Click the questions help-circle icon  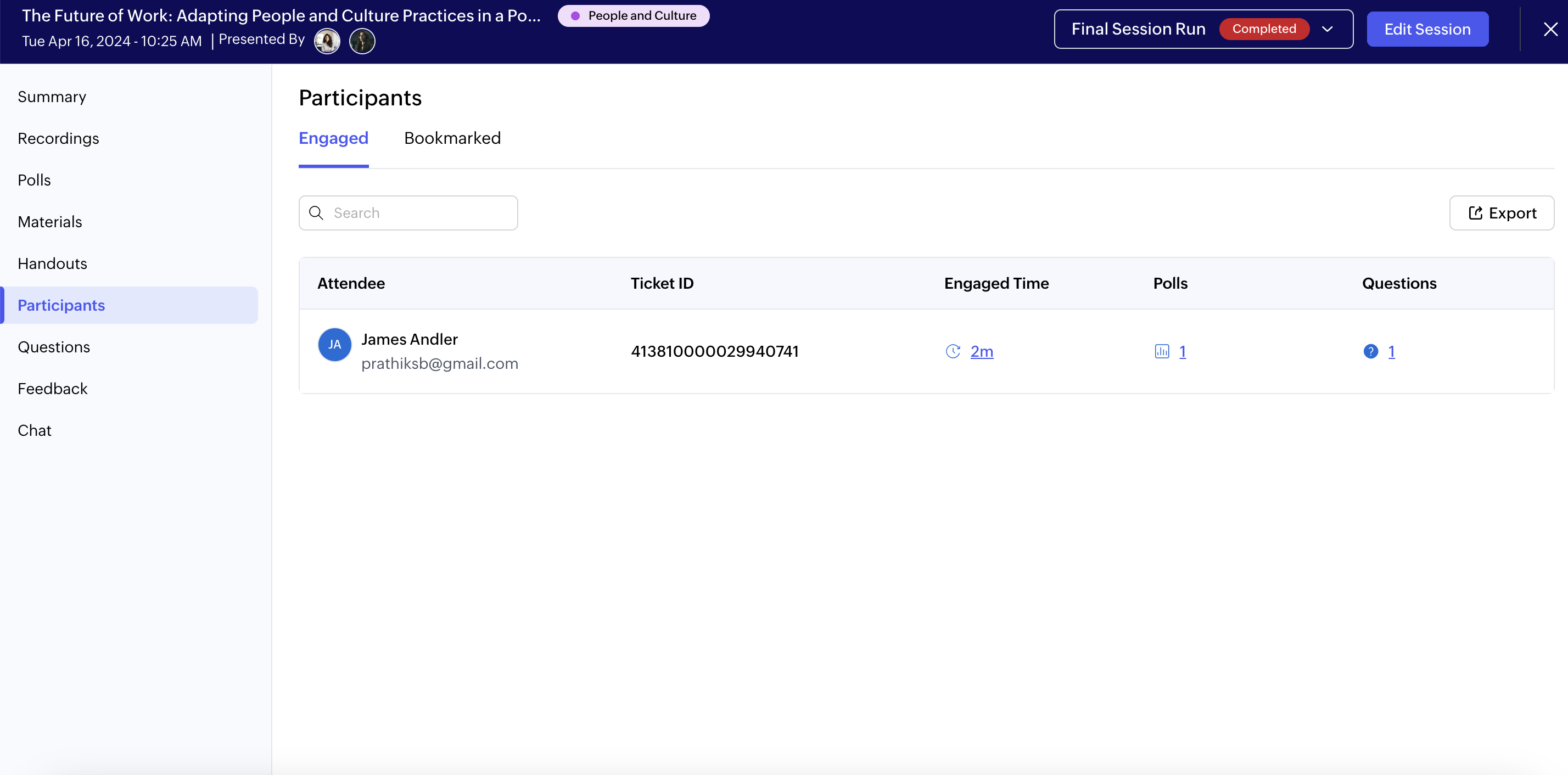pos(1370,351)
